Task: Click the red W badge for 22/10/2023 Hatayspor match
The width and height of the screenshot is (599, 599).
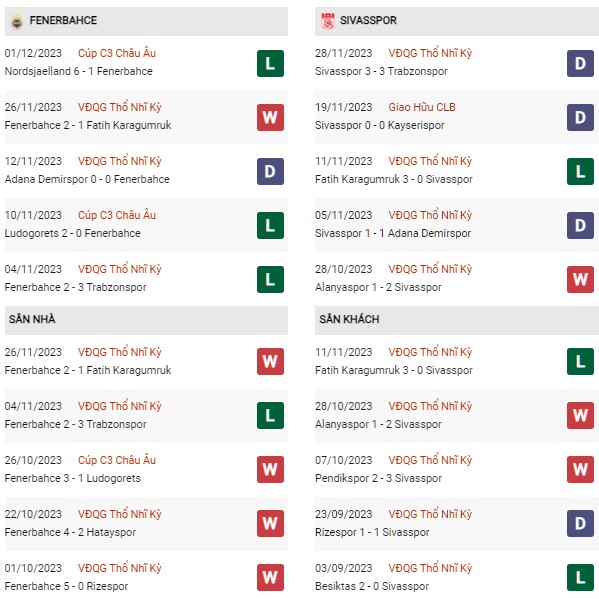Action: coord(270,523)
